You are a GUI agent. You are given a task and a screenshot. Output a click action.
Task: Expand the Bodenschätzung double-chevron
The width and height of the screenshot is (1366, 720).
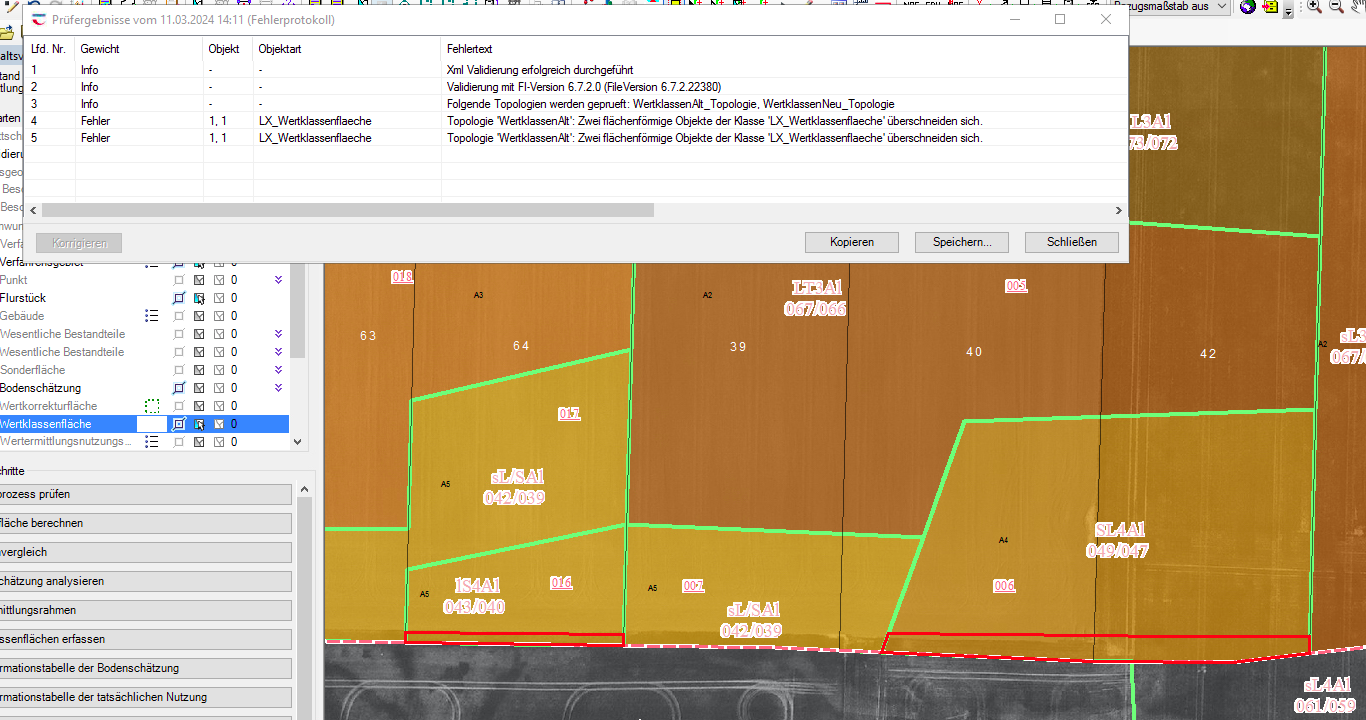(279, 388)
